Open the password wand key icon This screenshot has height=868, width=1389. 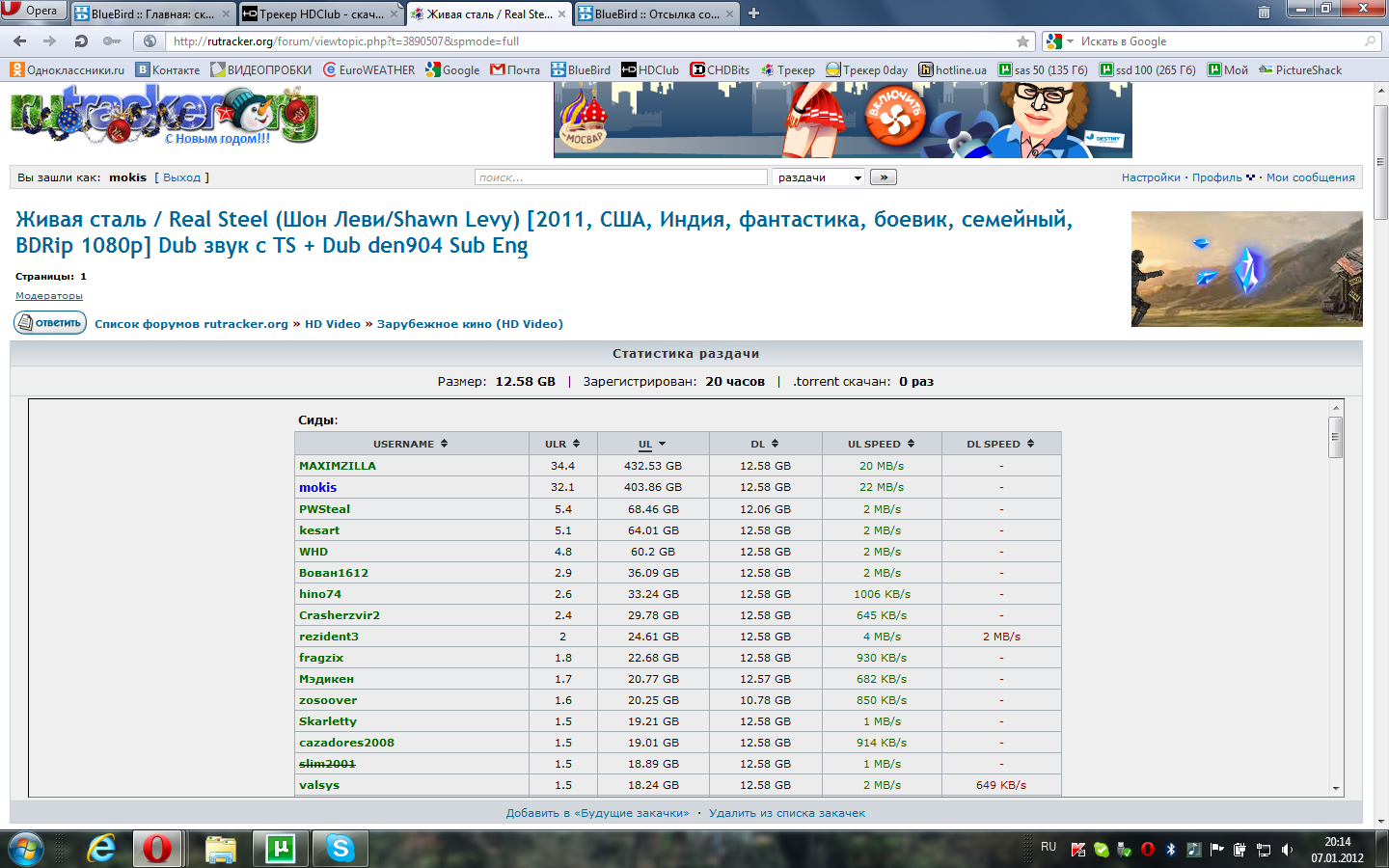[112, 41]
